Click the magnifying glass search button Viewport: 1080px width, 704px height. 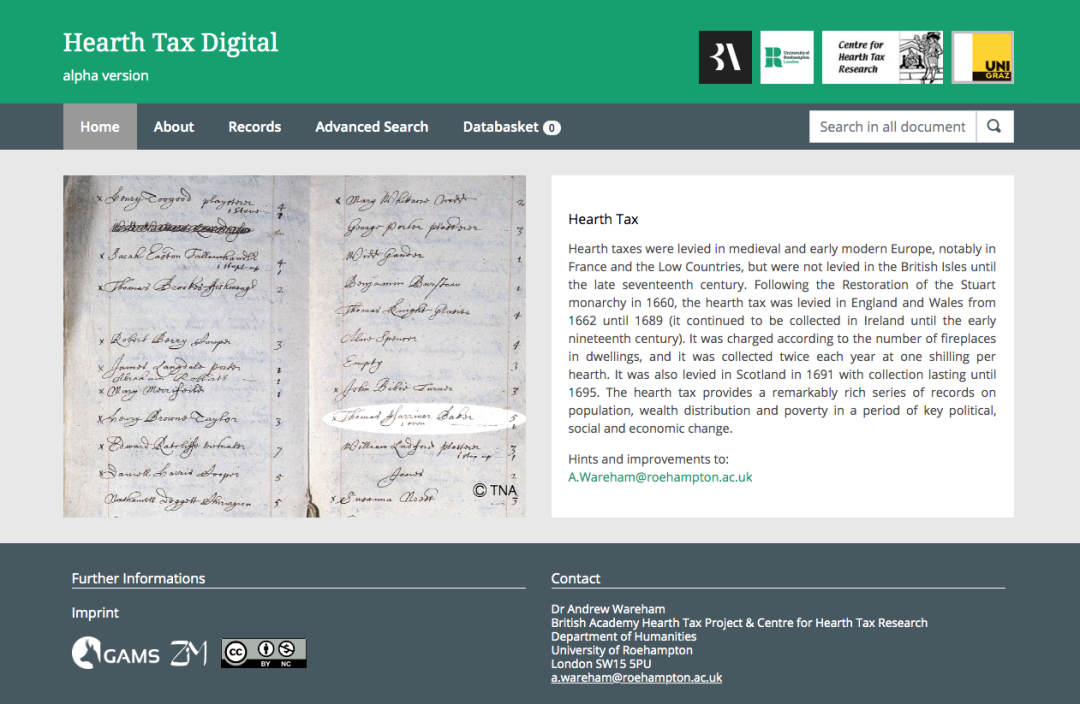994,127
